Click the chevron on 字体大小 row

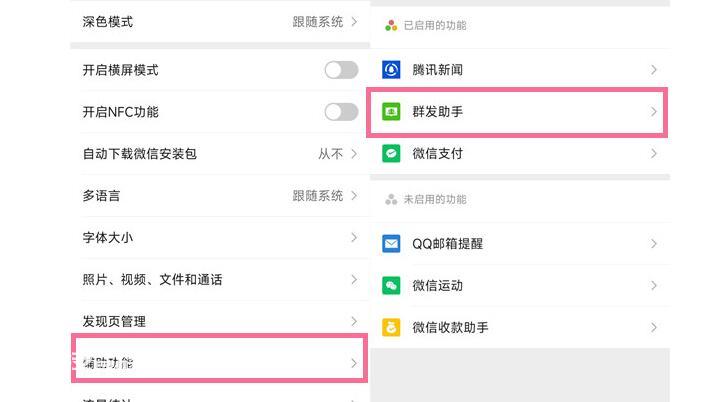coord(354,238)
